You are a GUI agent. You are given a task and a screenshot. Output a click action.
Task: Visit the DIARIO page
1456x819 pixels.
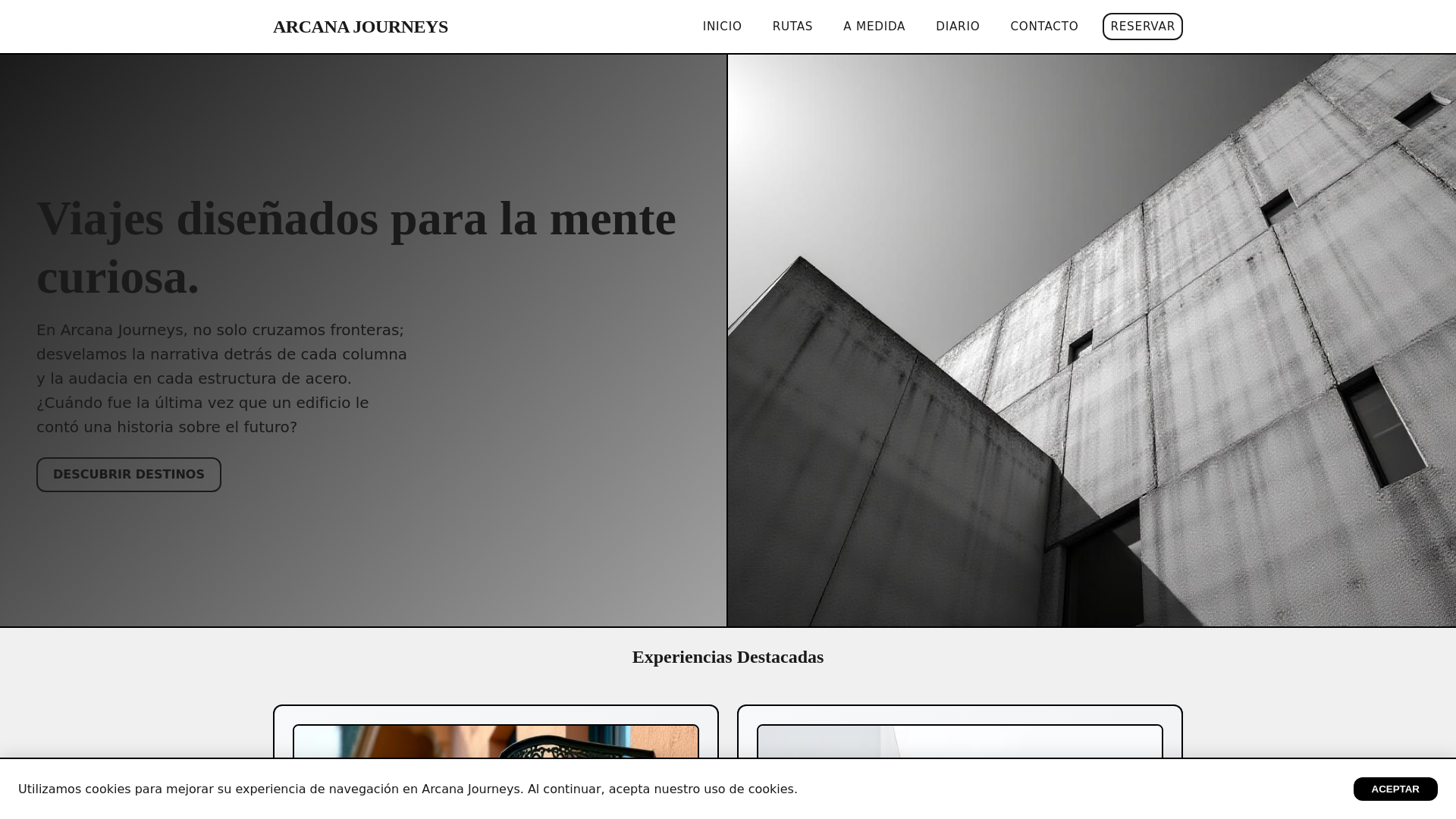click(958, 27)
